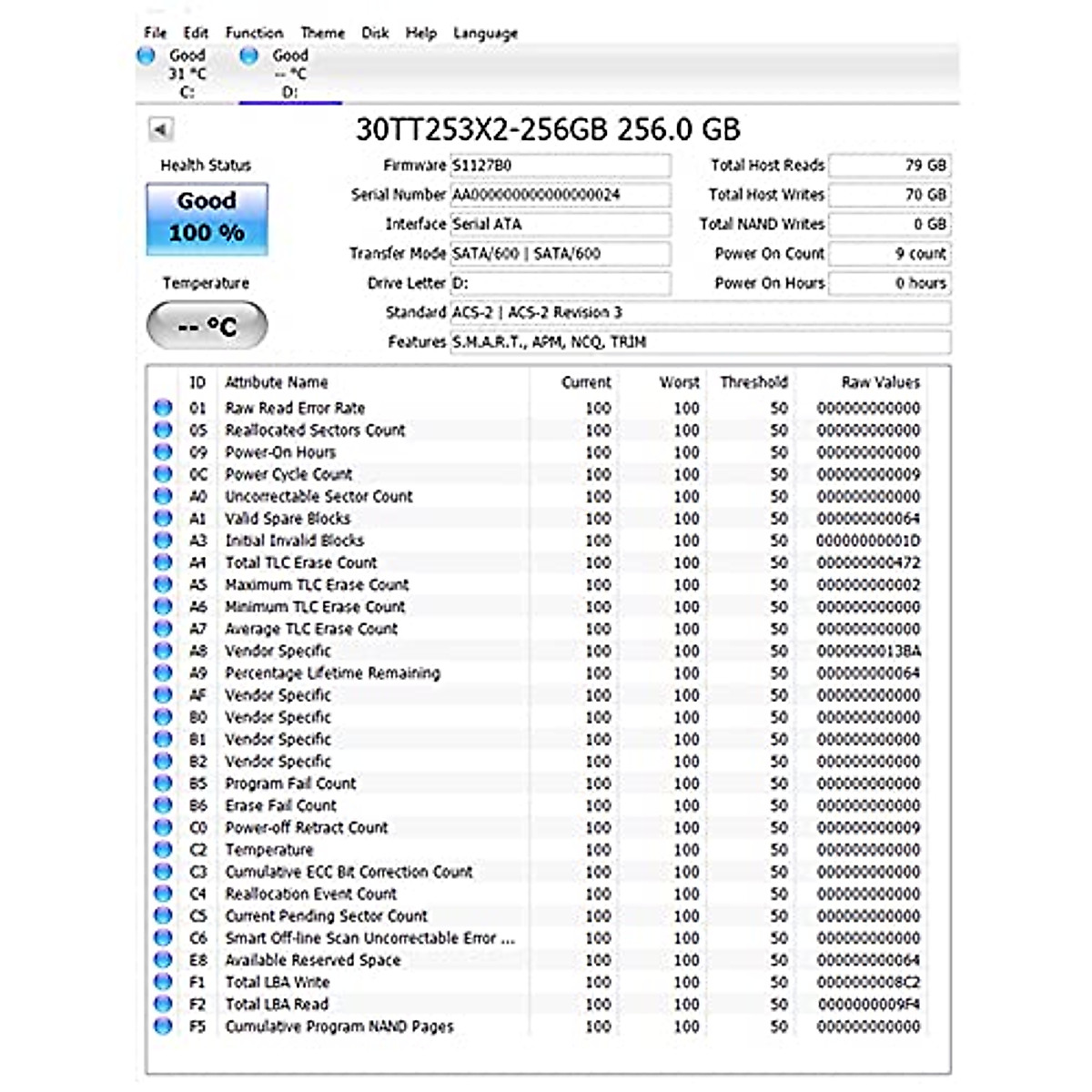Click the Serial Number field
1092x1092 pixels.
pyautogui.click(x=560, y=195)
